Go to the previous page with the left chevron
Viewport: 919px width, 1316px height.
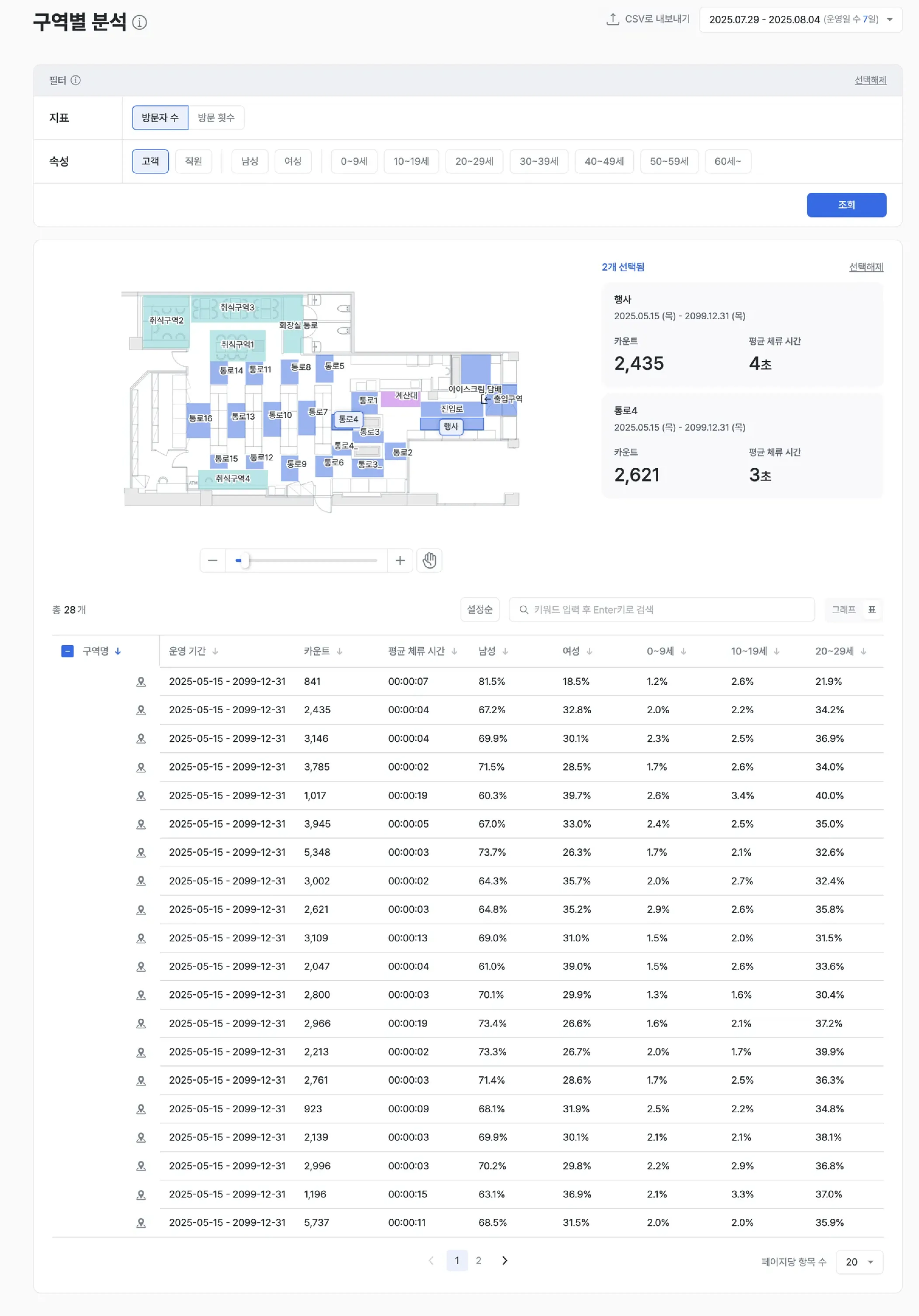coord(432,1260)
